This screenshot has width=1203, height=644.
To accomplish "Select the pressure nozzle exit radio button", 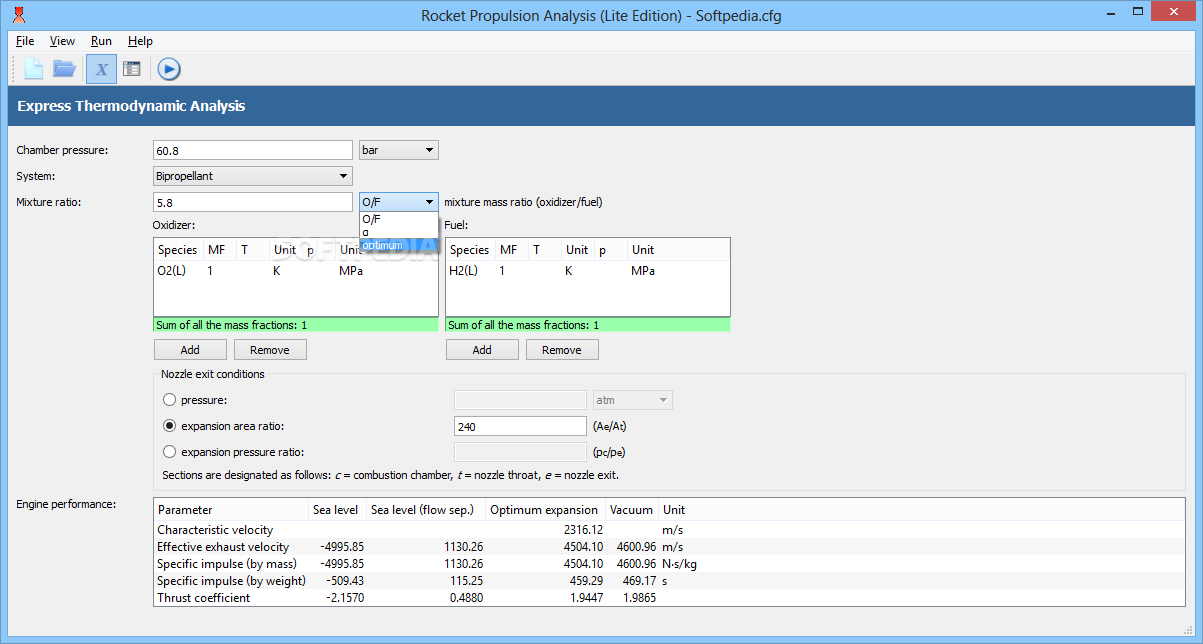I will click(169, 400).
